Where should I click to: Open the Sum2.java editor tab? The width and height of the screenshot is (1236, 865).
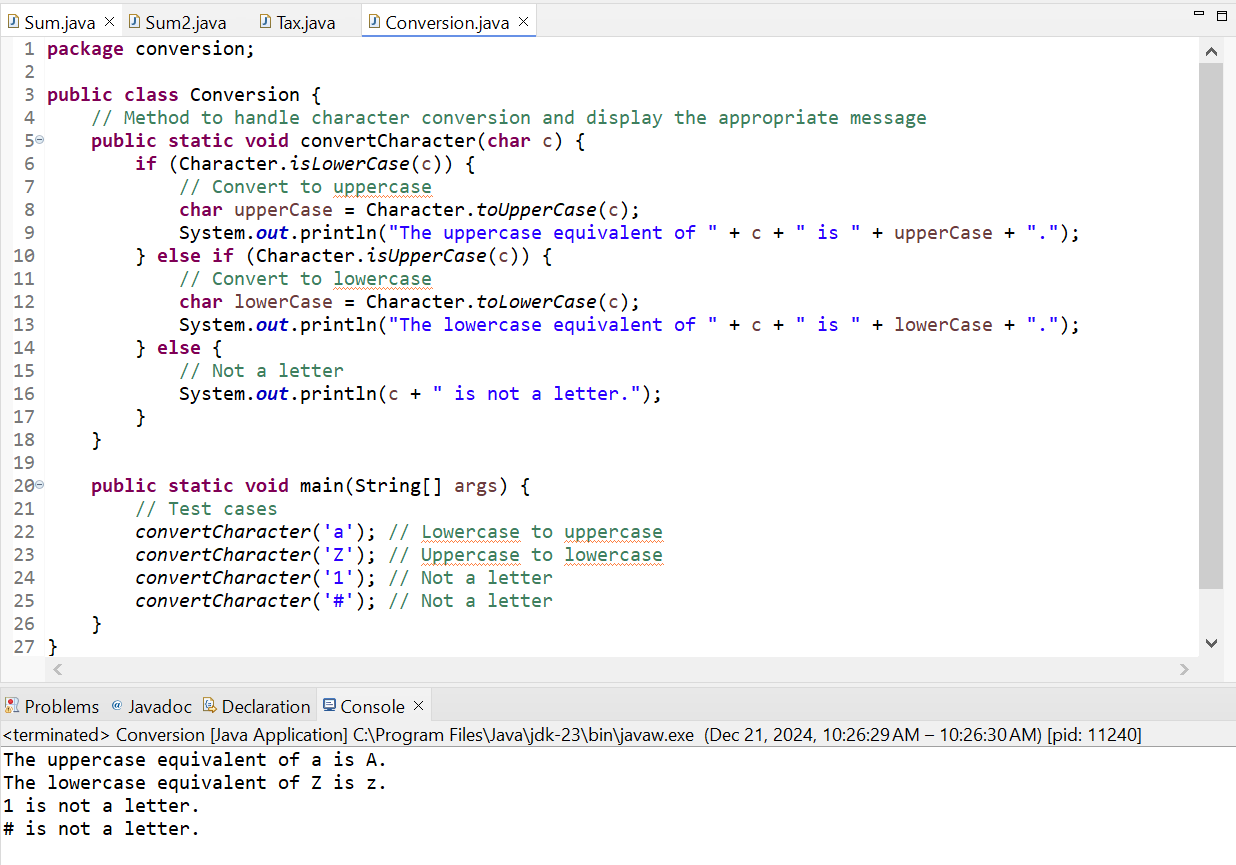click(185, 22)
